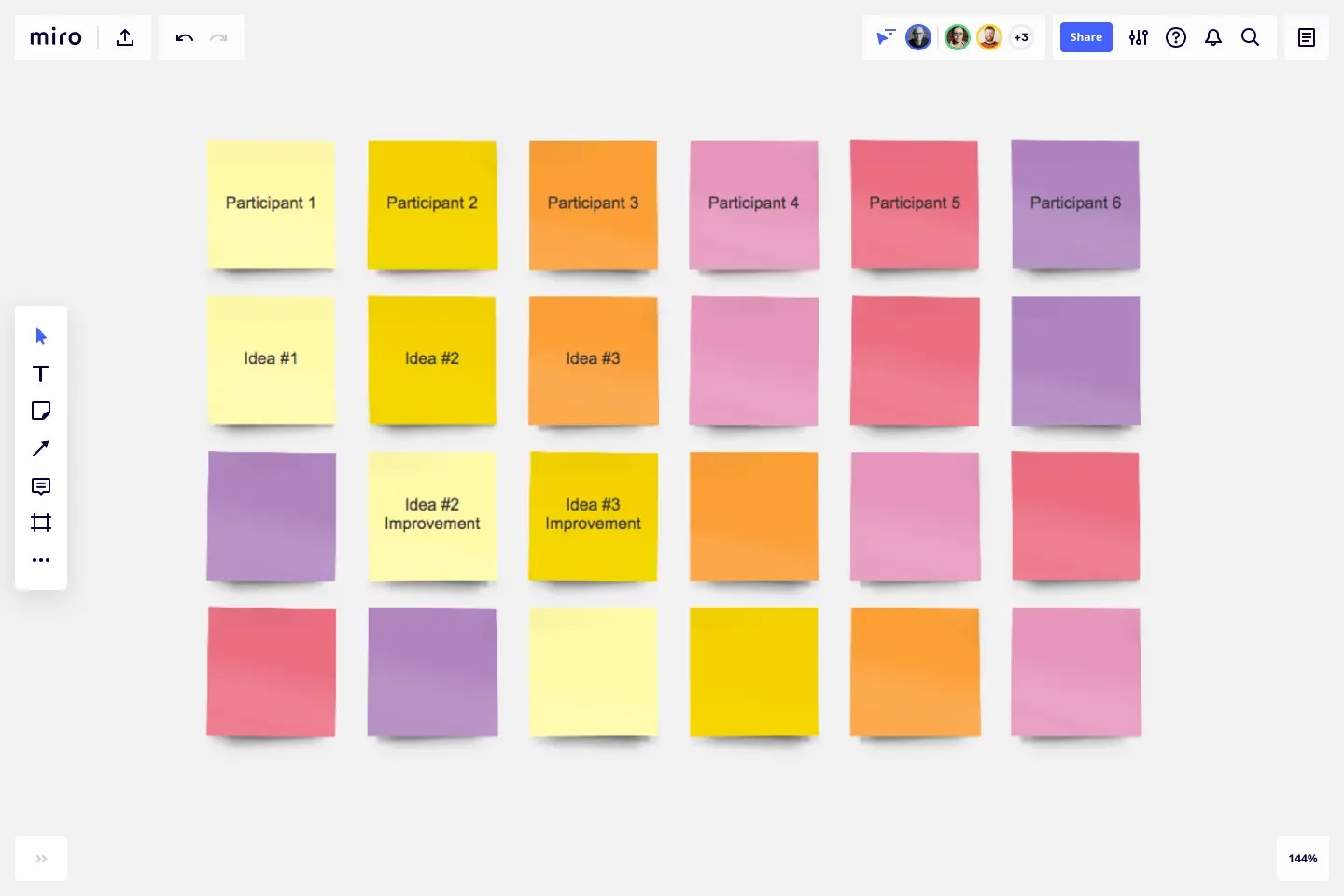Select blank purple note under Idea #1
Image resolution: width=1344 pixels, height=896 pixels.
271,516
